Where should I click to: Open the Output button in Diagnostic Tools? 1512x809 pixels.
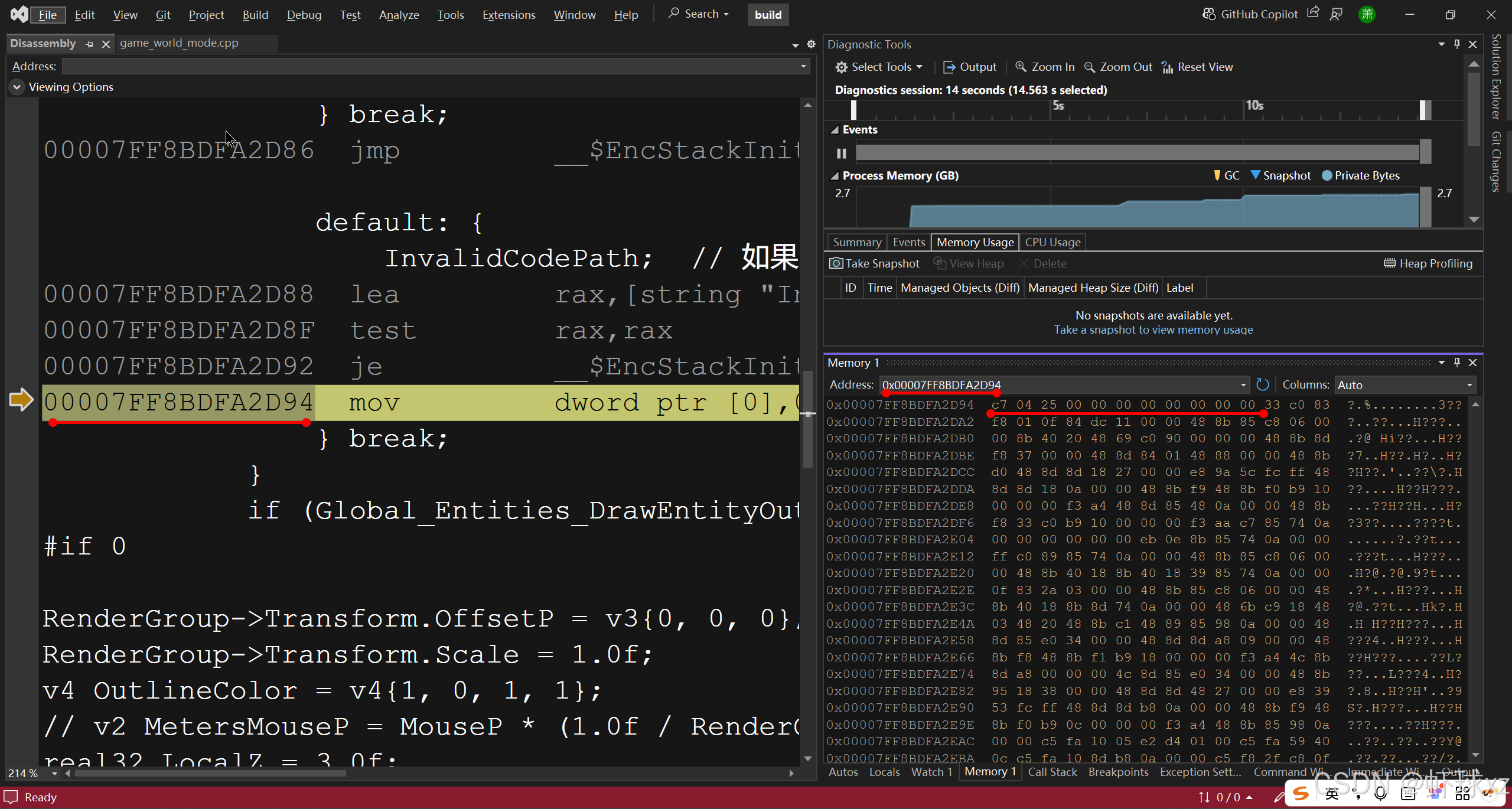(970, 67)
